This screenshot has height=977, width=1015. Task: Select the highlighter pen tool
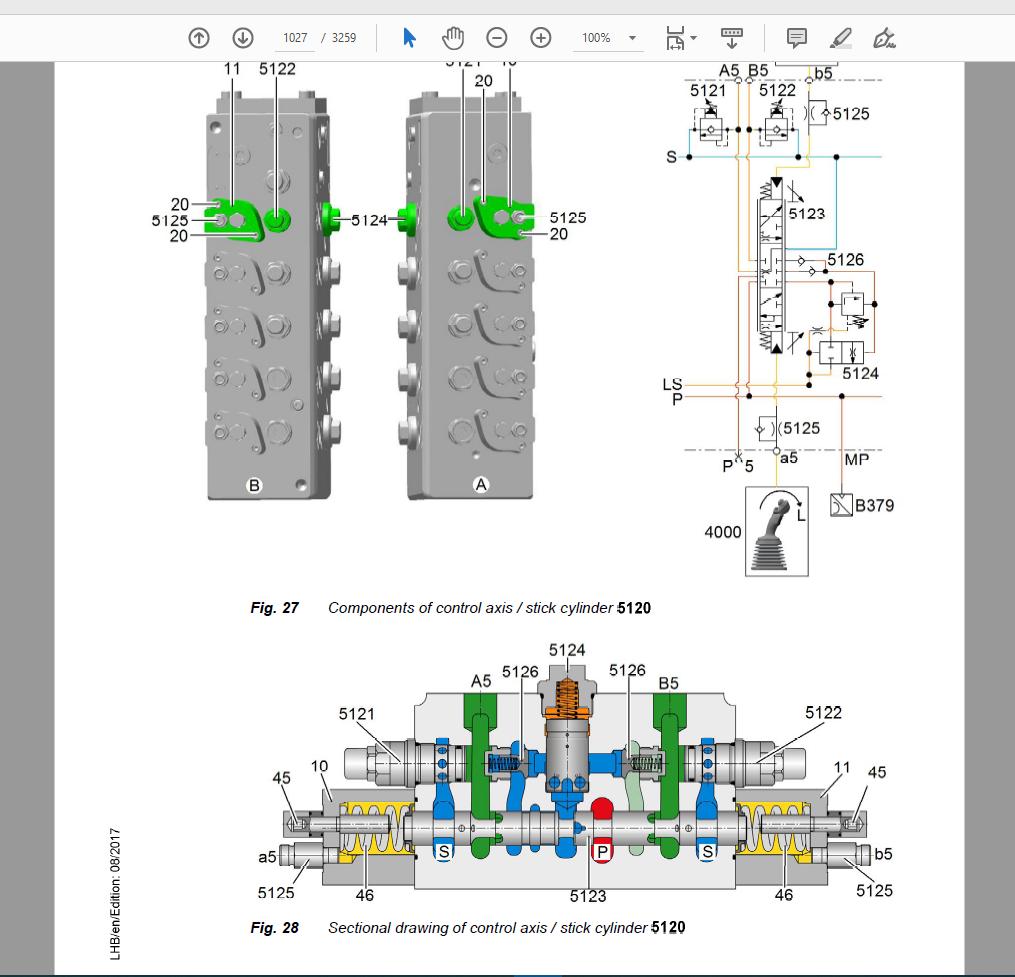pos(840,38)
